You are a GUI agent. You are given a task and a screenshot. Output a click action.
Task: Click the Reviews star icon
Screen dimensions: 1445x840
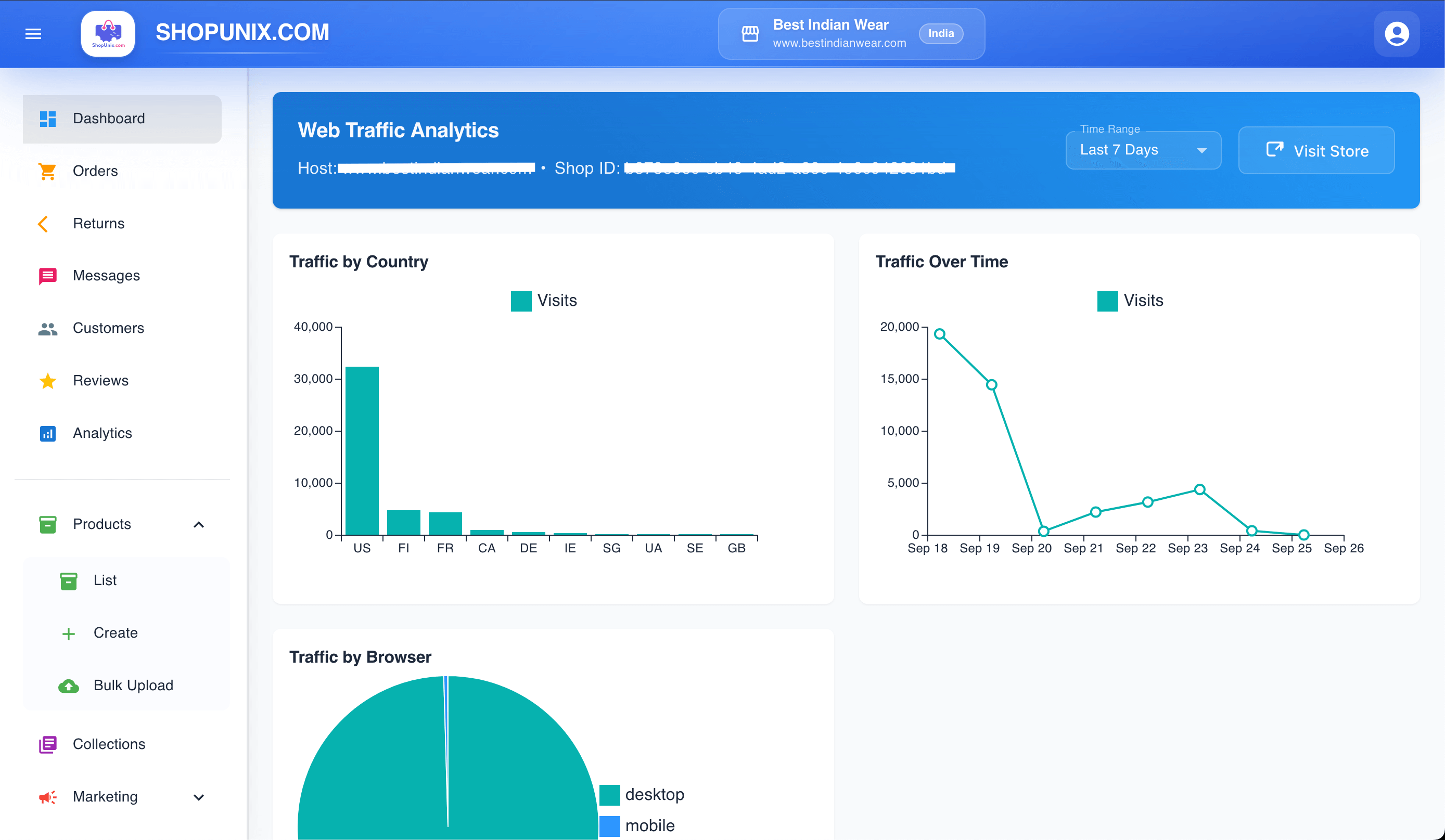click(47, 381)
